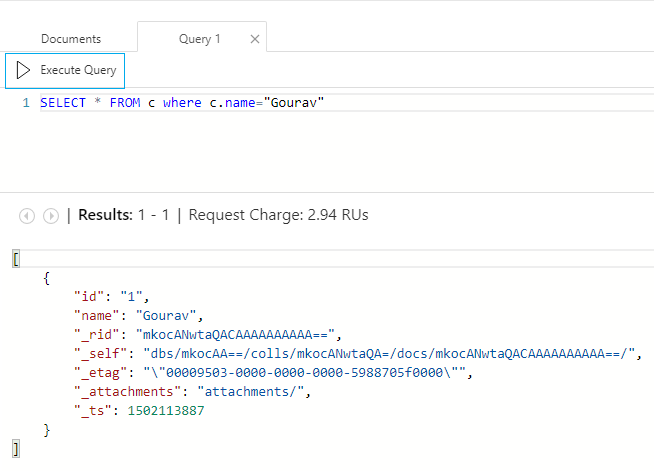Click the "Gourav" string in the query
This screenshot has height=471, width=654.
[295, 103]
